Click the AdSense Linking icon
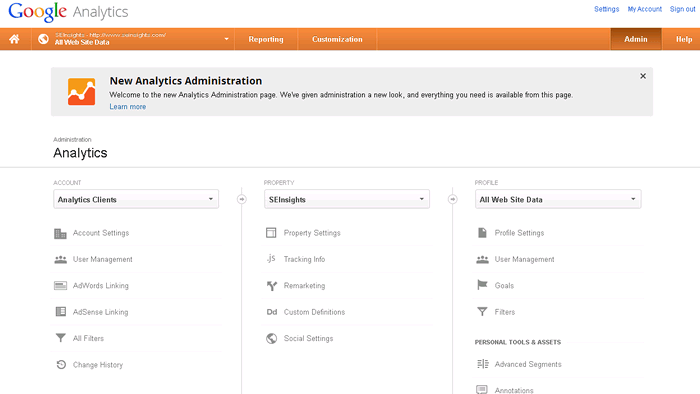Screen dimensions: 700x394 pos(60,311)
